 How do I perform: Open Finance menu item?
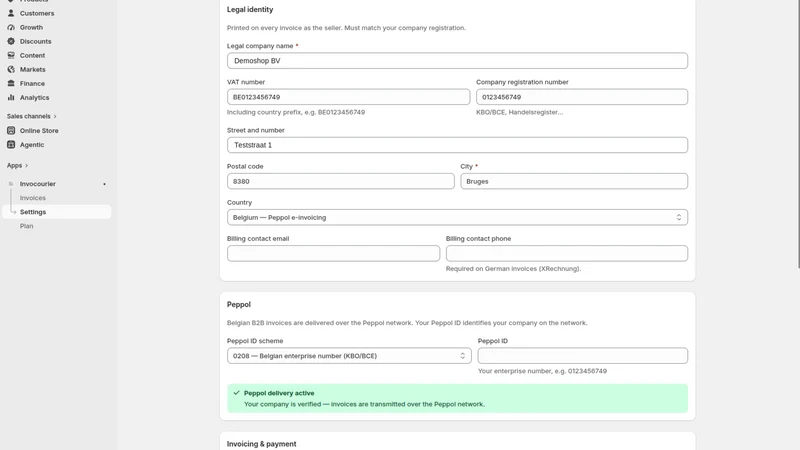[32, 83]
